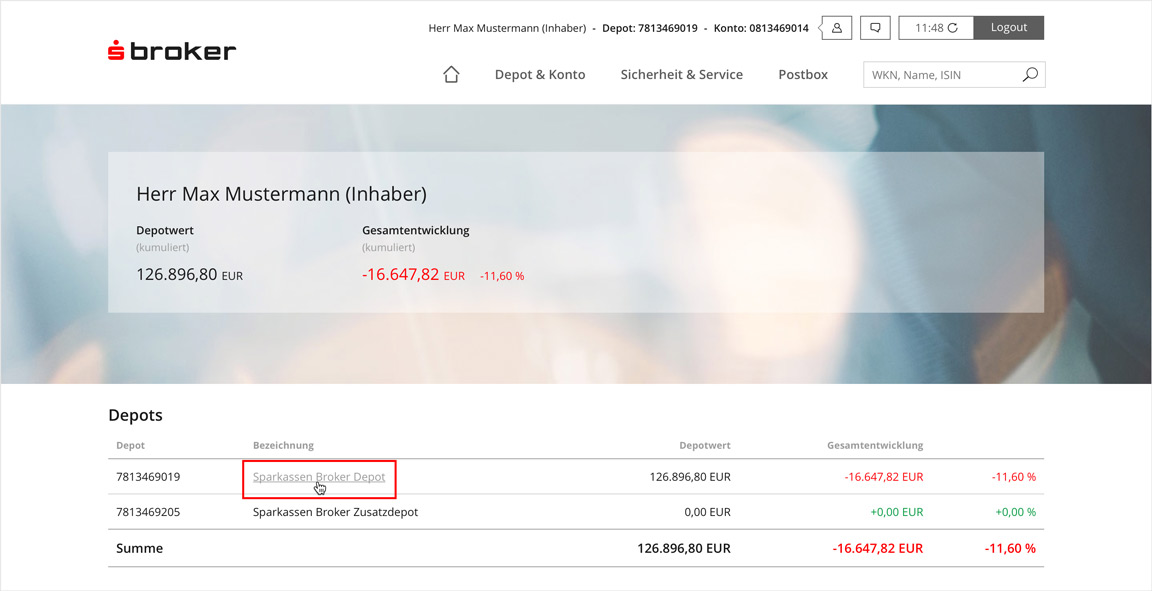Select the 126.896,80 EUR value in the summary card

190,275
